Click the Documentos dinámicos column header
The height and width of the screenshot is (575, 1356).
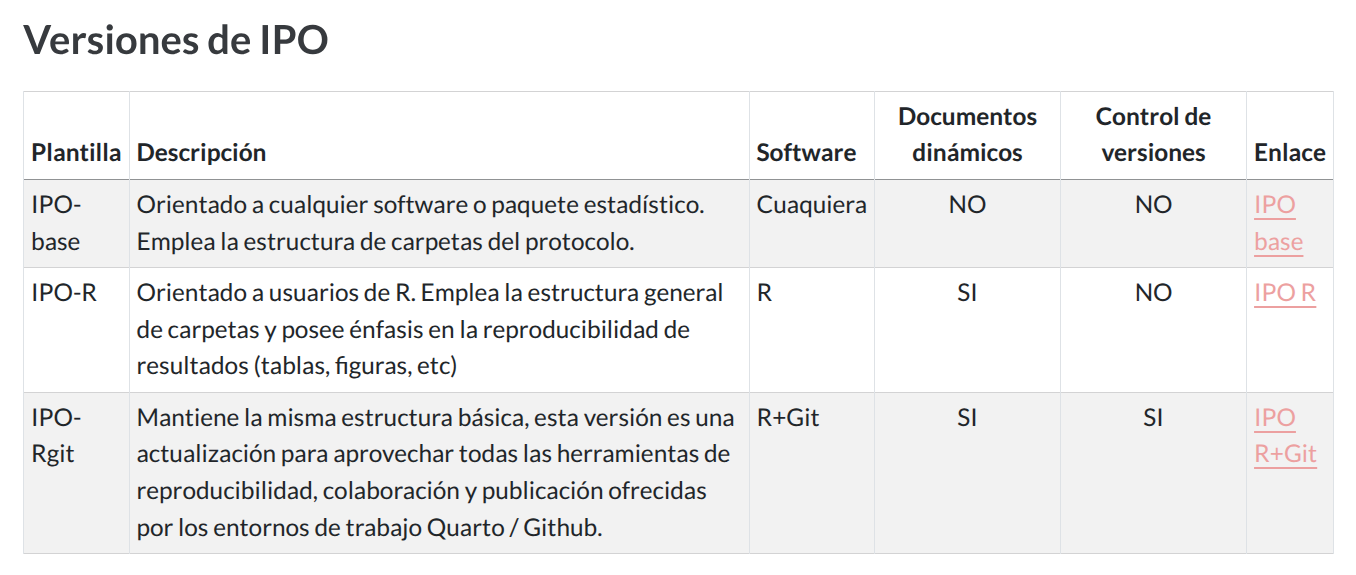click(967, 135)
